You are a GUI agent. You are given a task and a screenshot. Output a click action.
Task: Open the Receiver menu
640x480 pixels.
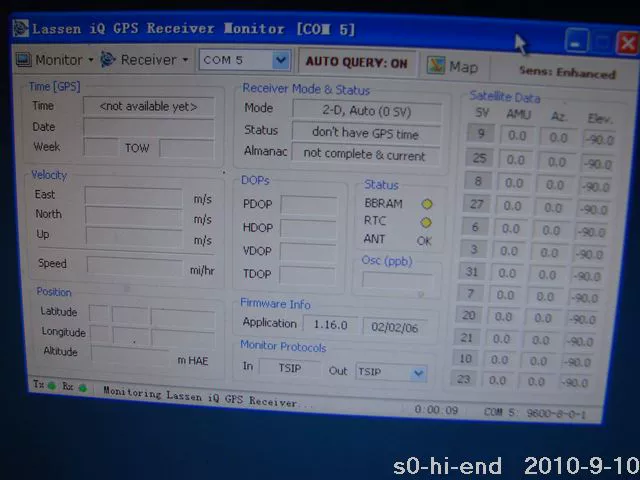pos(144,60)
